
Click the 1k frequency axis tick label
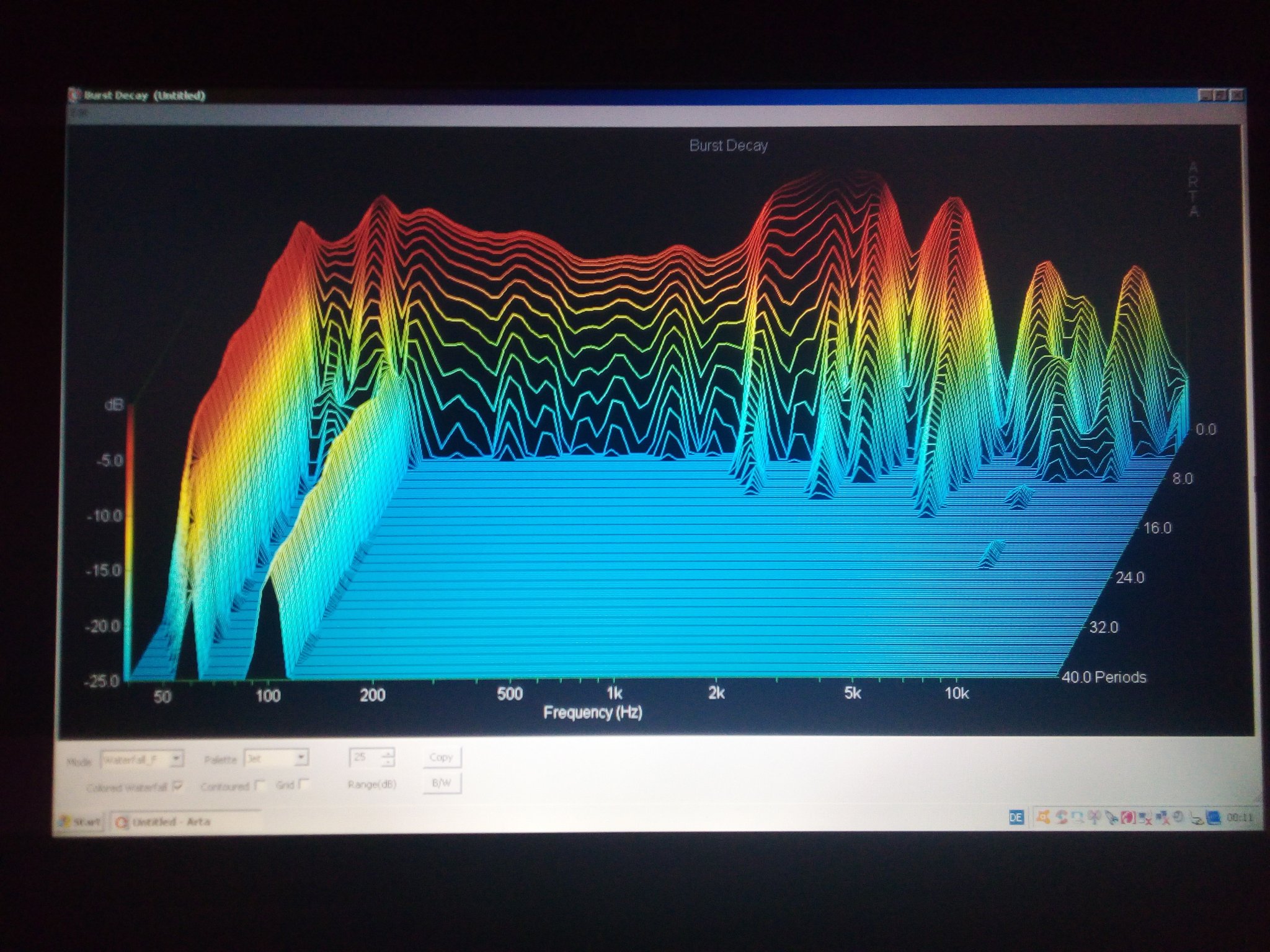(614, 693)
